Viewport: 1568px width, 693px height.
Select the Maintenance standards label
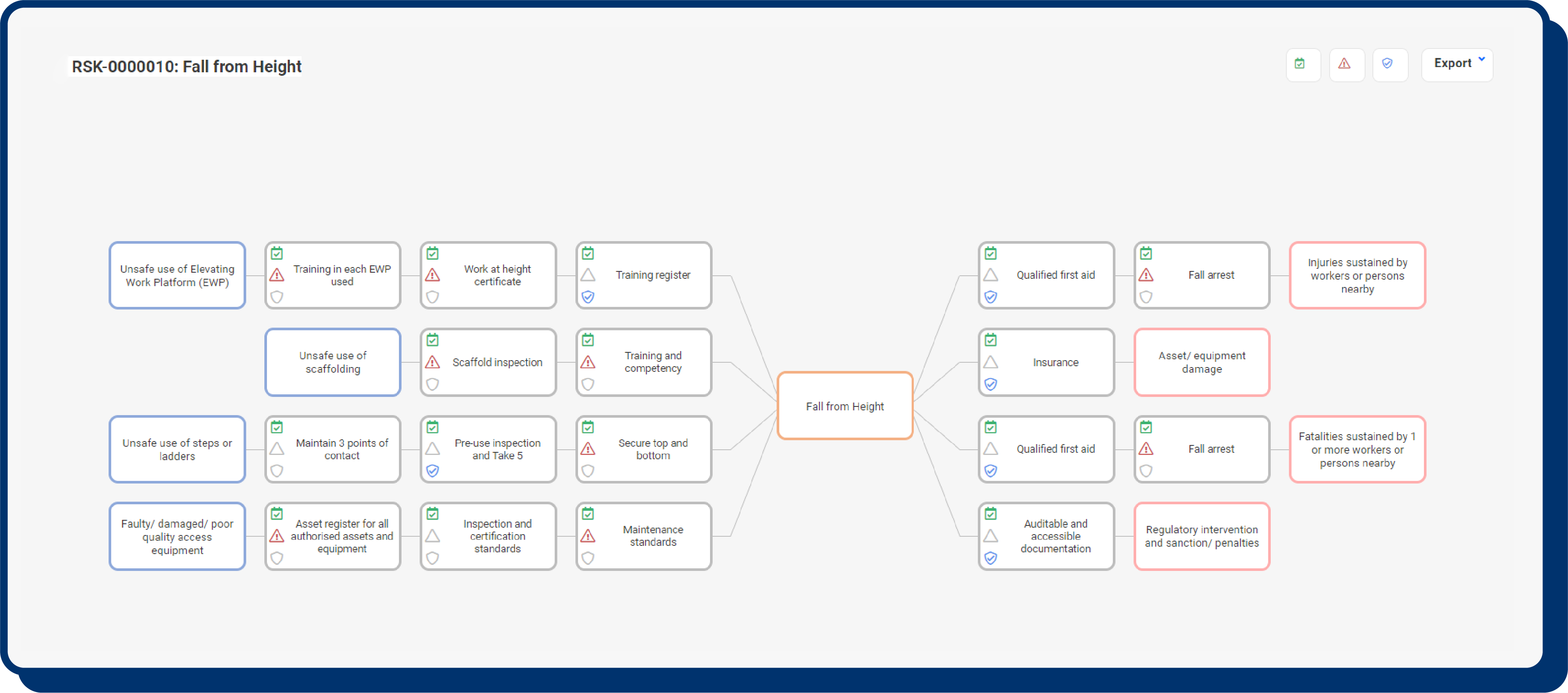point(653,536)
